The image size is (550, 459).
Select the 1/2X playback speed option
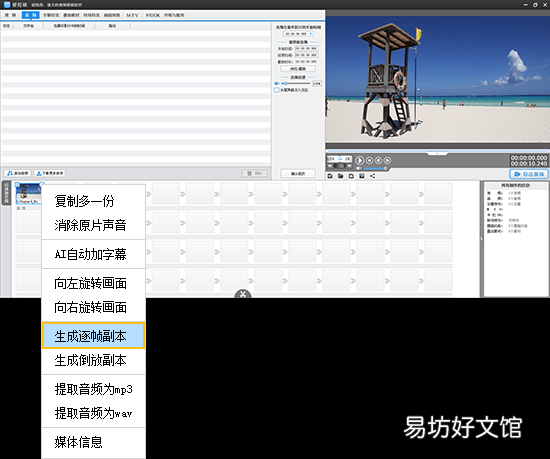coord(331,159)
